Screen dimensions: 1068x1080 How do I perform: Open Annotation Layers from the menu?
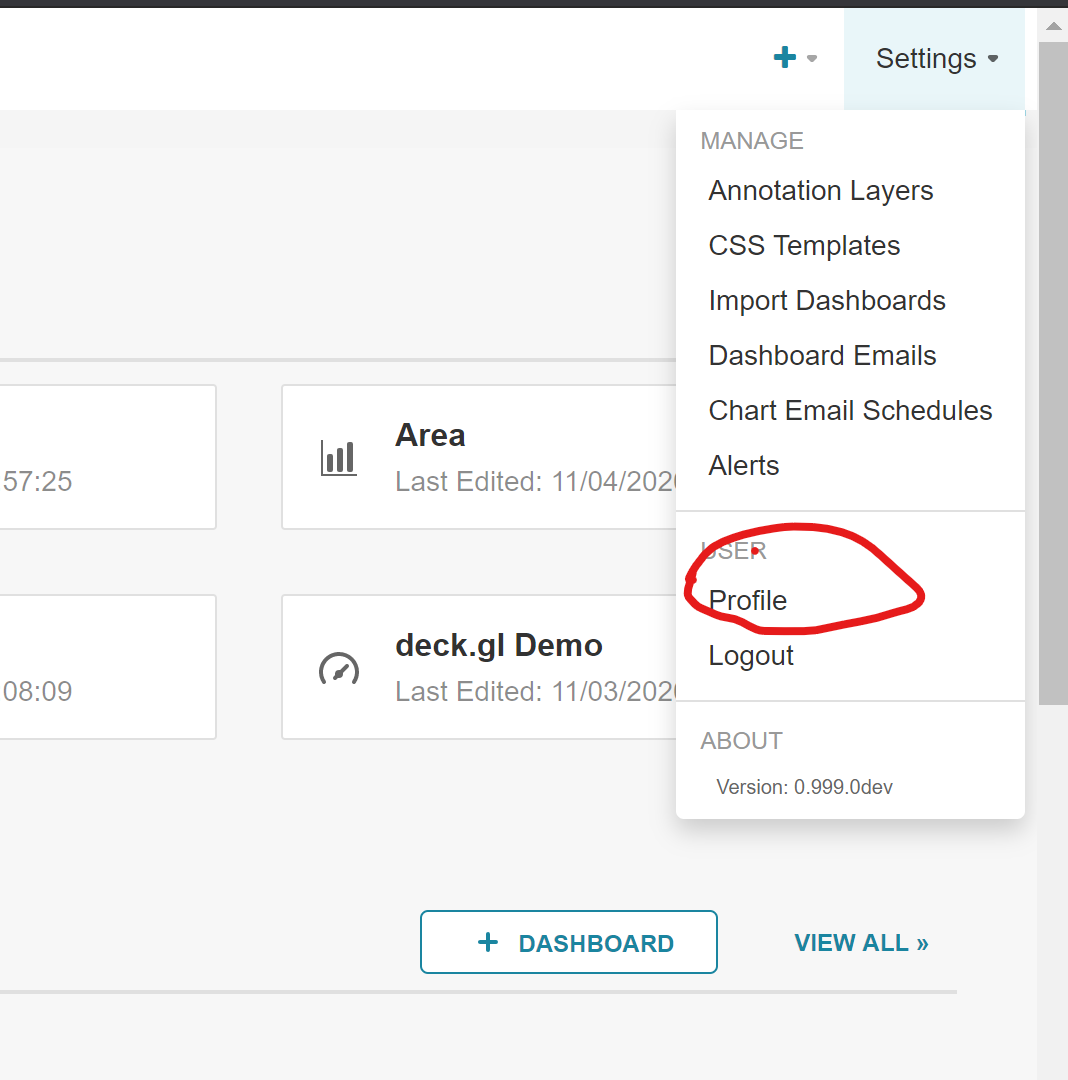point(820,190)
